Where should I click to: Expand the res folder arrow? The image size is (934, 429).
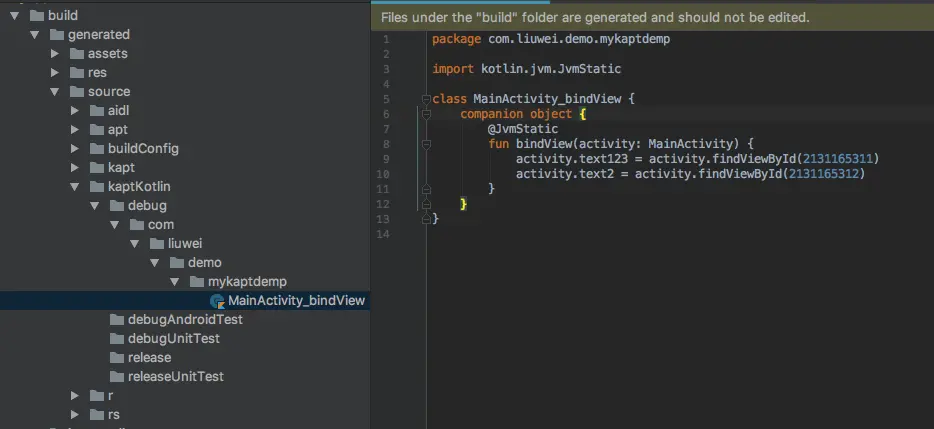pos(55,73)
